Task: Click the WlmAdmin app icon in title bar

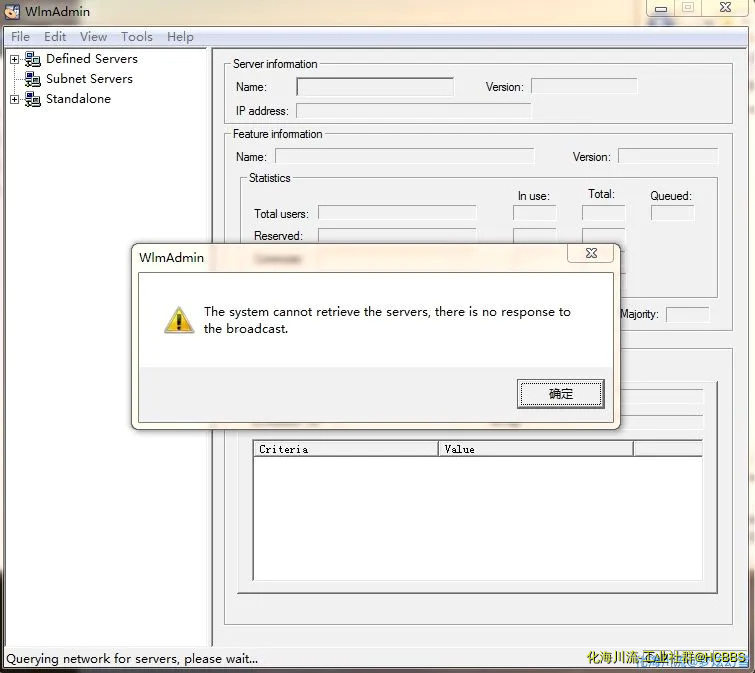Action: [12, 12]
